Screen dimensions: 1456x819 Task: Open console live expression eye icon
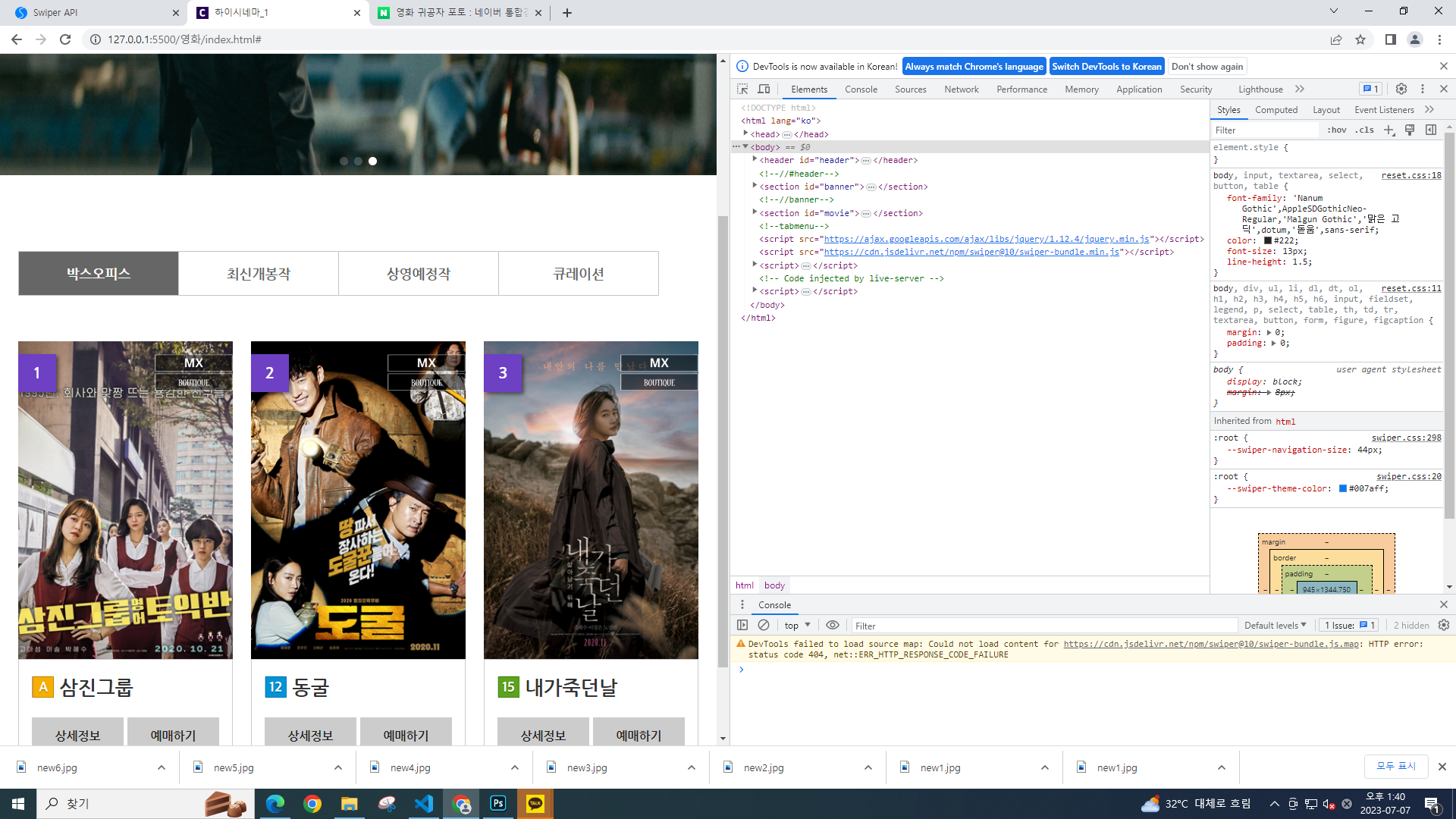pos(832,625)
